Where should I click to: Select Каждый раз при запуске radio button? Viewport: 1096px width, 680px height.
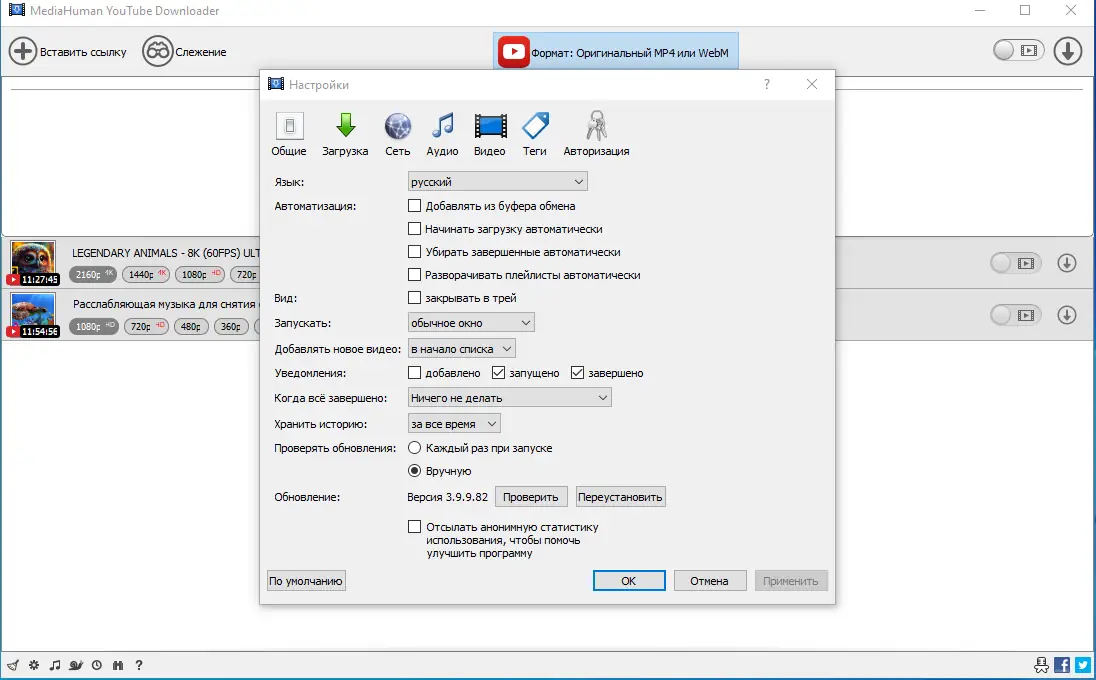(x=414, y=448)
